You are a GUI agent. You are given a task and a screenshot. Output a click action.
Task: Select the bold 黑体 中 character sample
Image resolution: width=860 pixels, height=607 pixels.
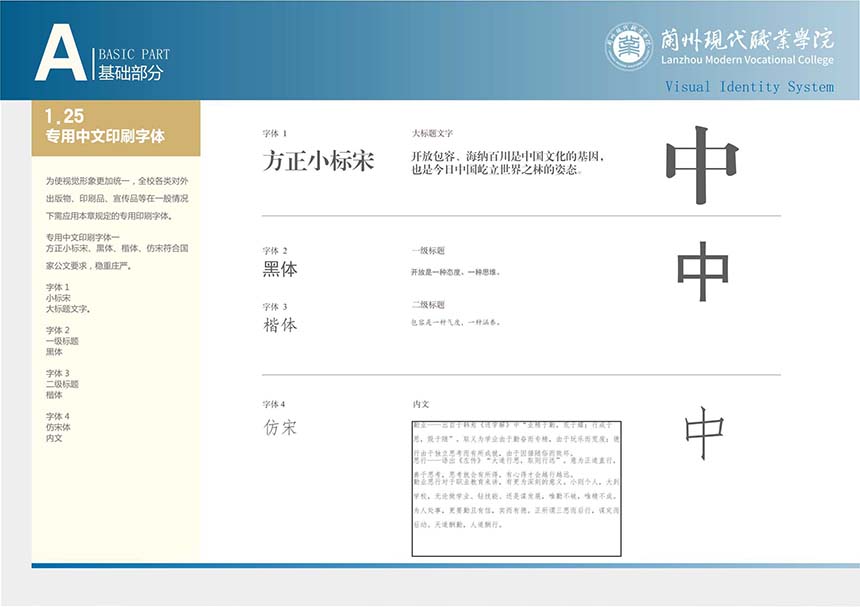pos(702,272)
